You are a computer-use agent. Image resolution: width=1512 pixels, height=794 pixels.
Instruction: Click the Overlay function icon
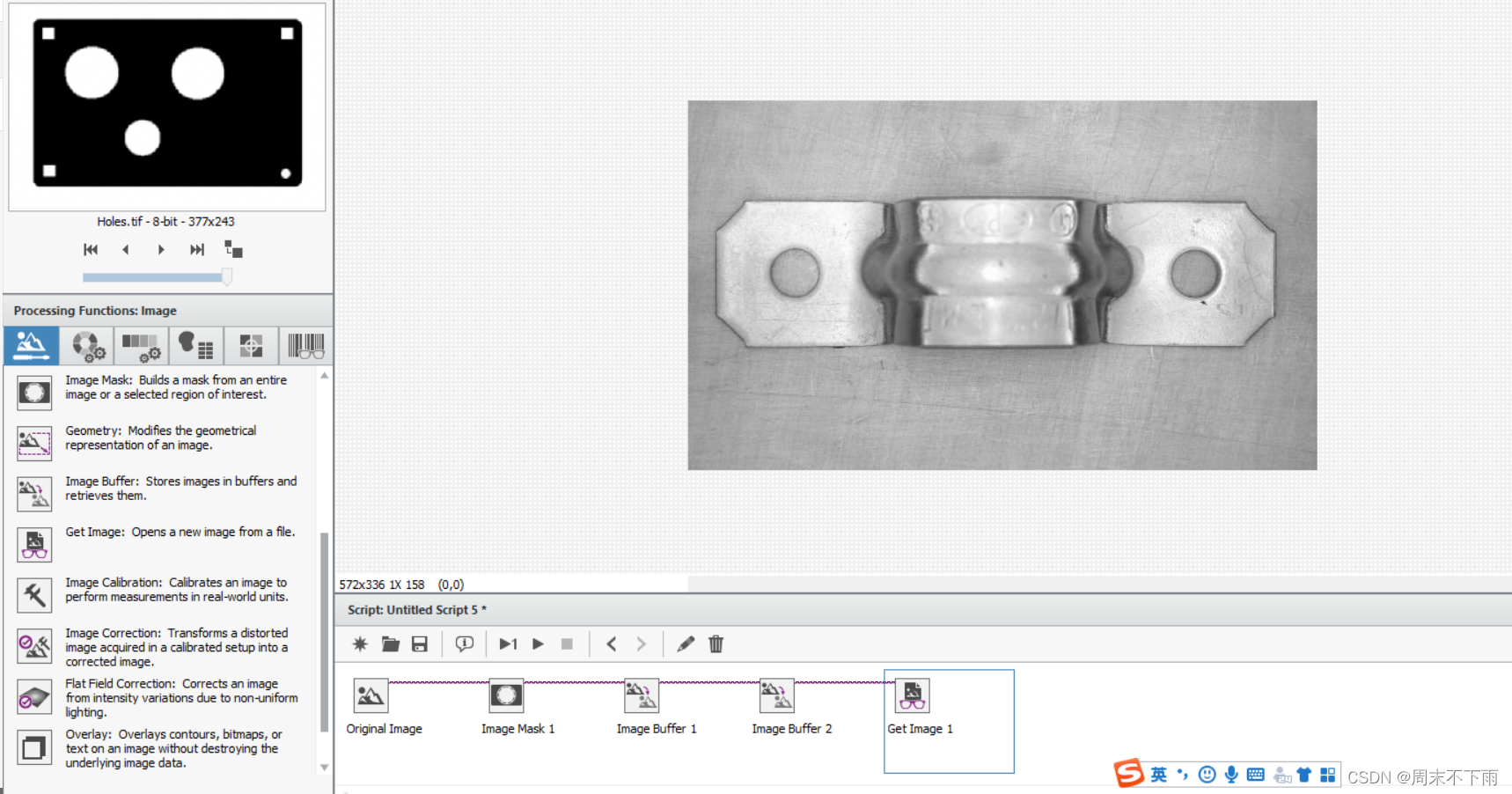click(34, 748)
